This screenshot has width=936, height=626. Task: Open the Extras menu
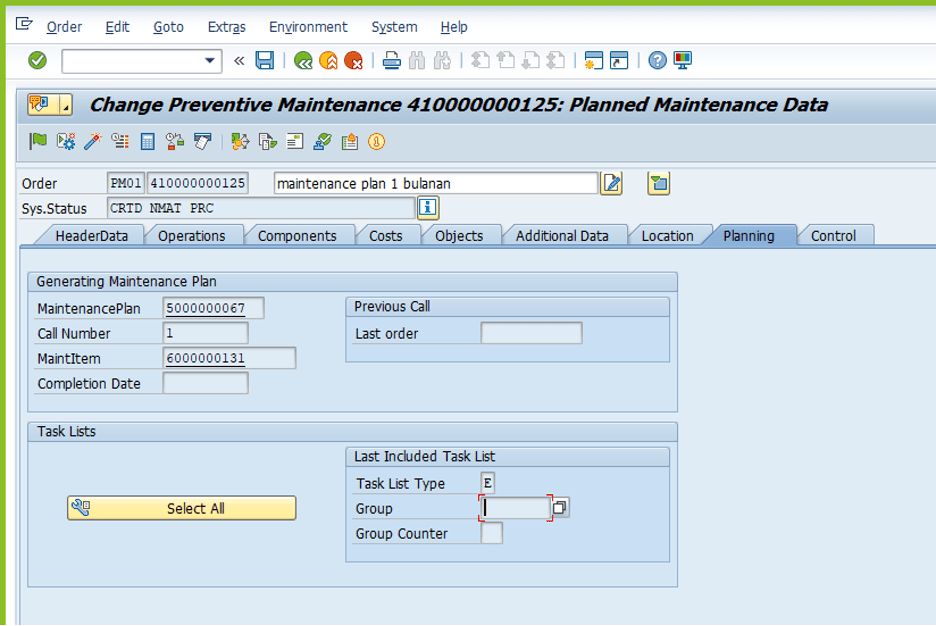coord(226,27)
